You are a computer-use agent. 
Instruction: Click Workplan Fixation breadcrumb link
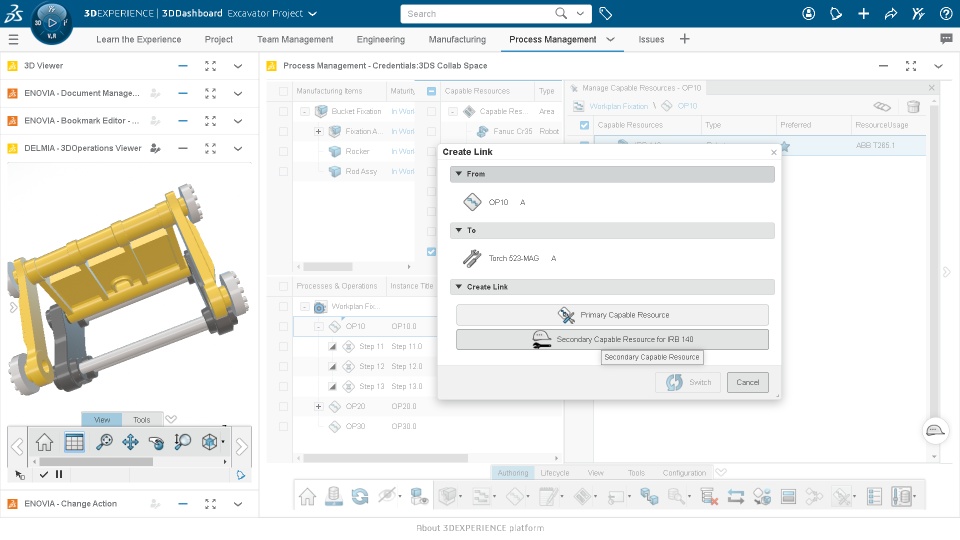pyautogui.click(x=618, y=107)
